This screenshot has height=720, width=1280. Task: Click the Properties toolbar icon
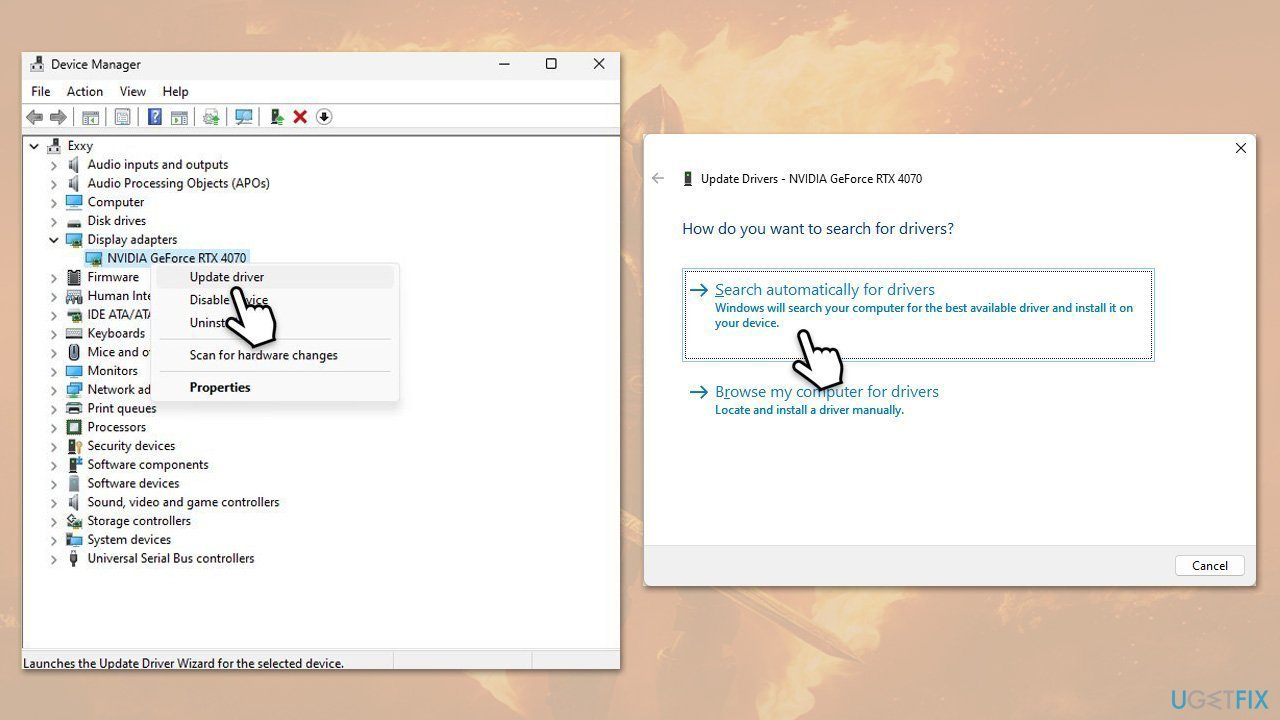coord(122,117)
